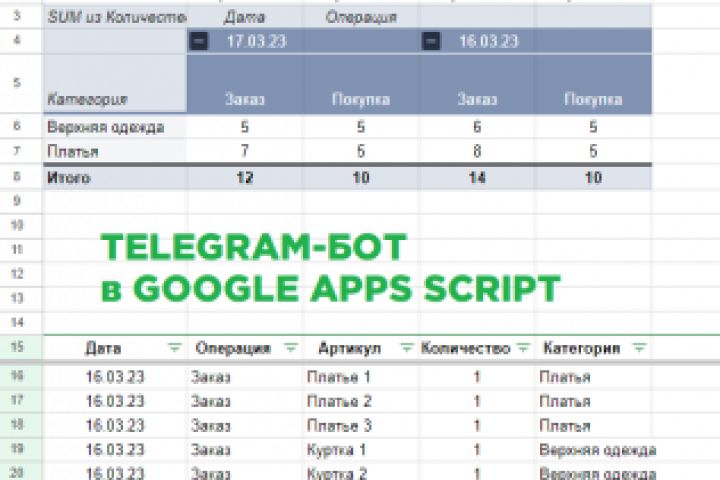Select Итого value 12
The height and width of the screenshot is (480, 720).
(x=244, y=177)
